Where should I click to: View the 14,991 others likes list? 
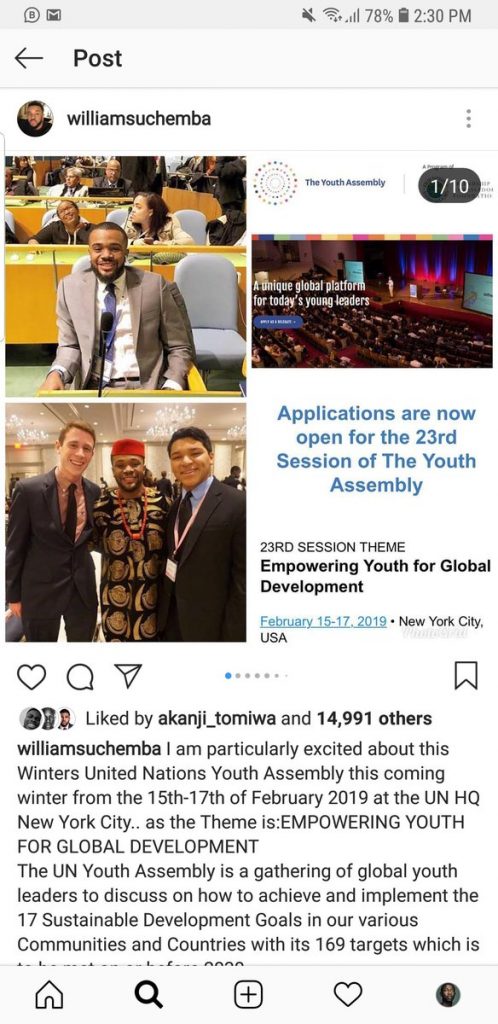coord(374,718)
